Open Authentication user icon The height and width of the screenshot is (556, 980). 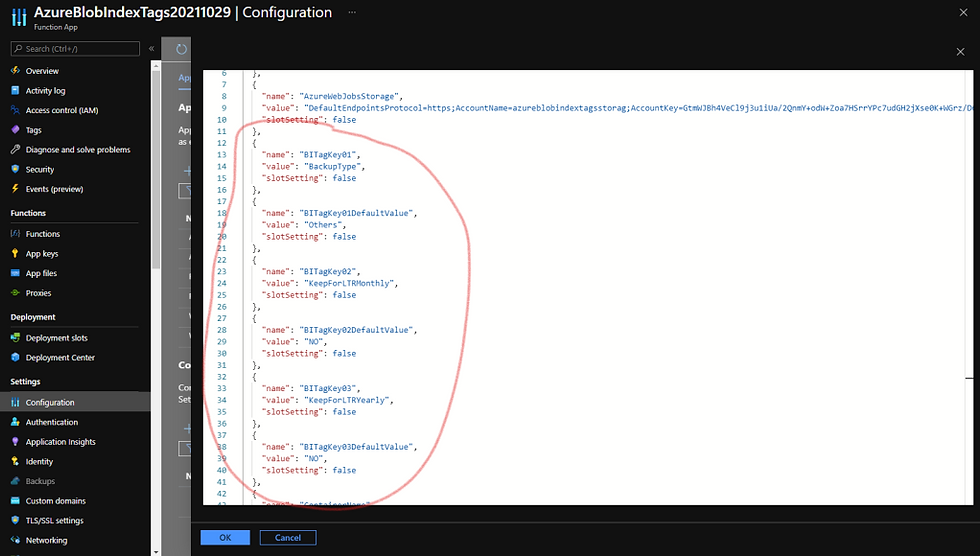15,422
